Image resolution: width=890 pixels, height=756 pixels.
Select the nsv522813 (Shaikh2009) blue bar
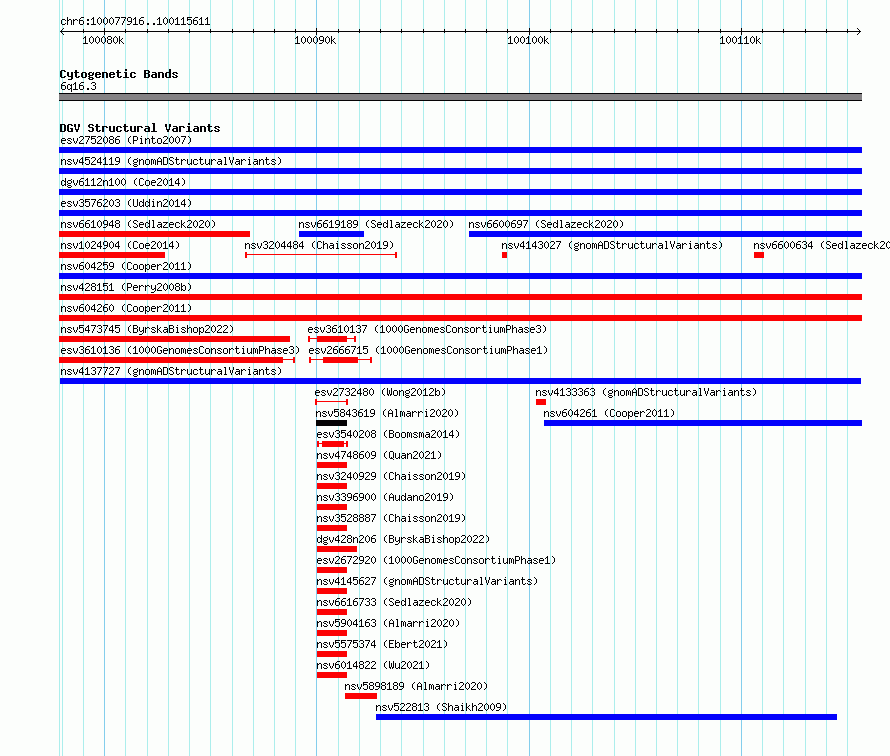(606, 717)
